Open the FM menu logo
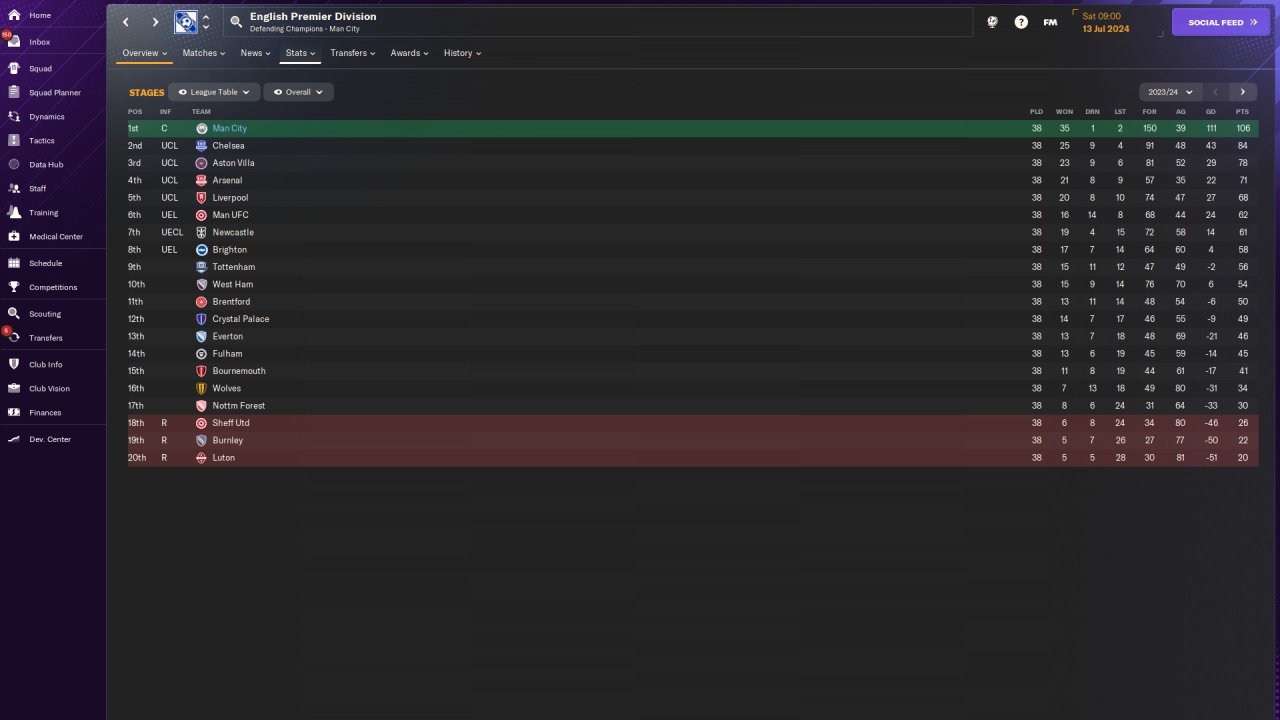 click(1050, 22)
